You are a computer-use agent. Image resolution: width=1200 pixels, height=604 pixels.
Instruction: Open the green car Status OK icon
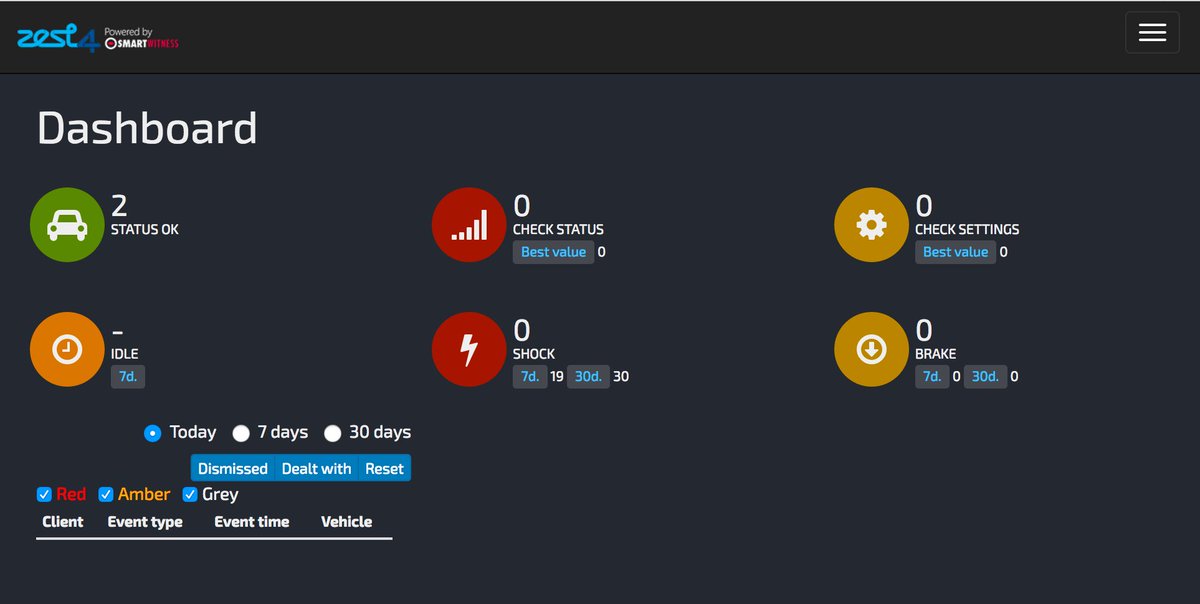[67, 226]
